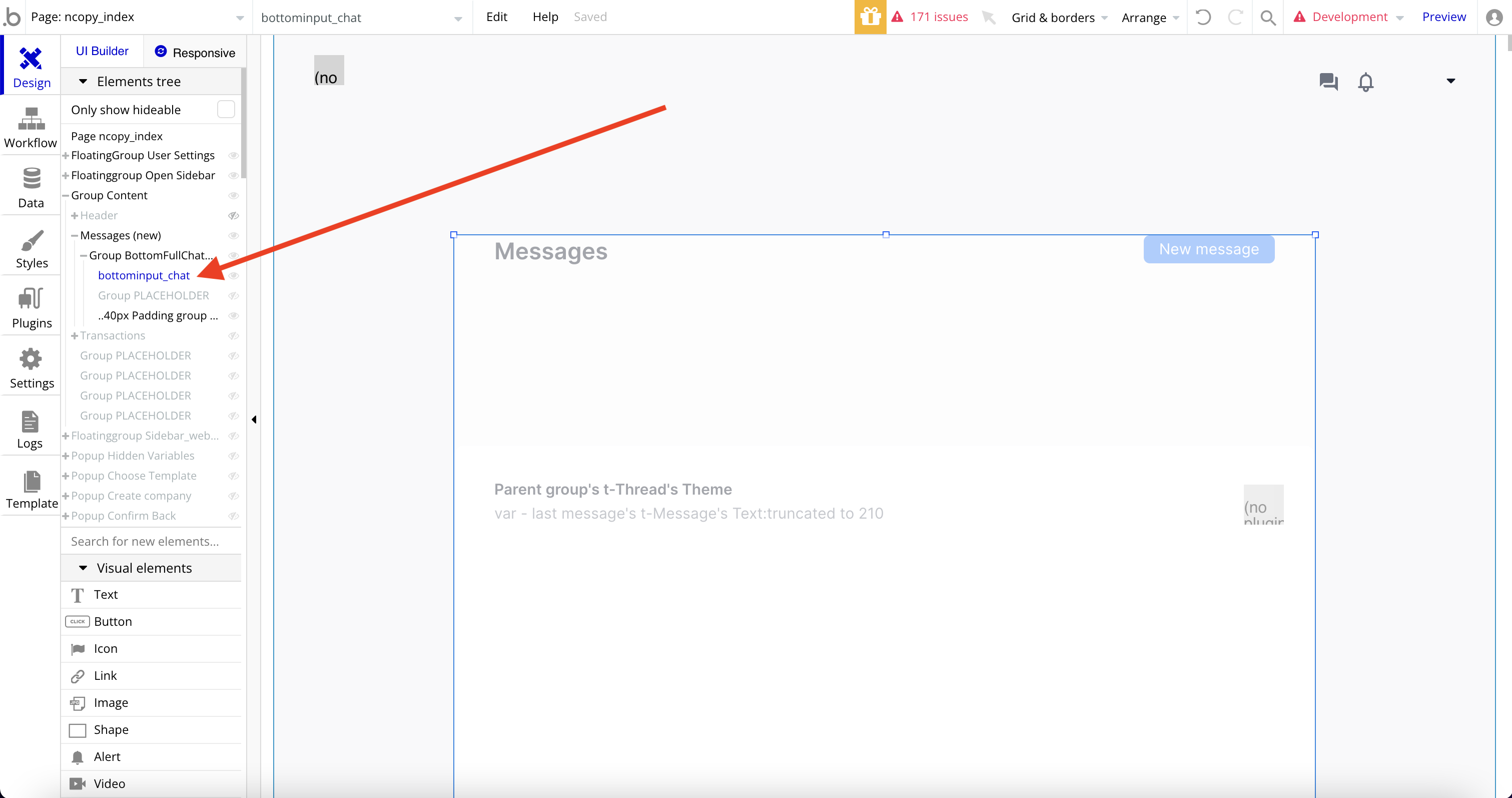Image resolution: width=1512 pixels, height=798 pixels.
Task: Open the Workflow tab icon
Action: click(31, 119)
